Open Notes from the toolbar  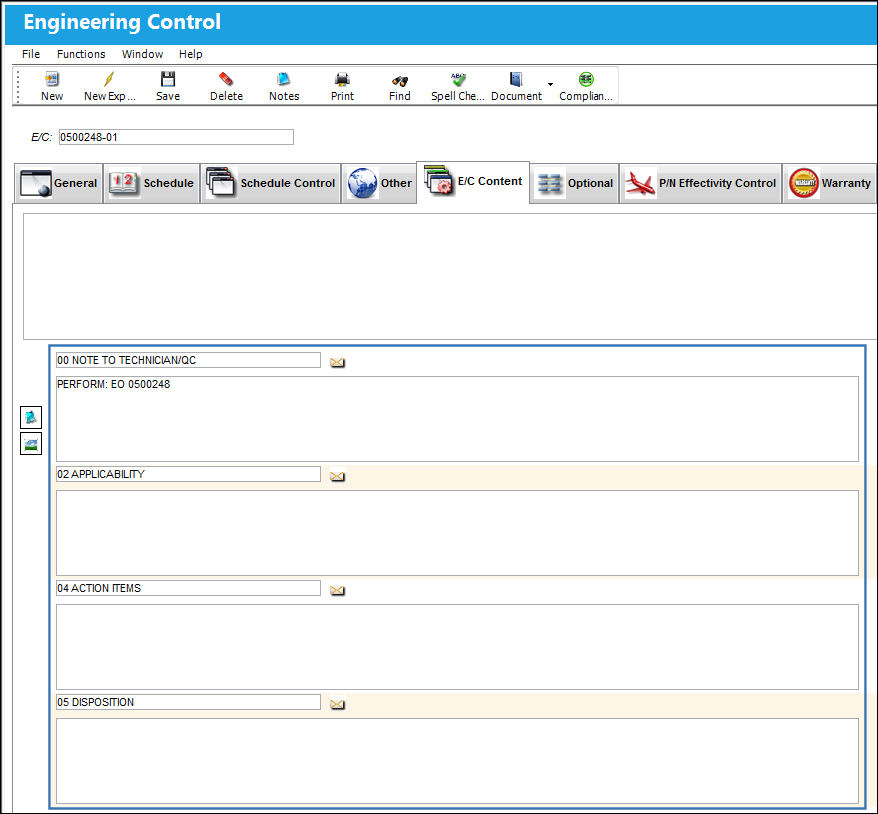point(284,86)
